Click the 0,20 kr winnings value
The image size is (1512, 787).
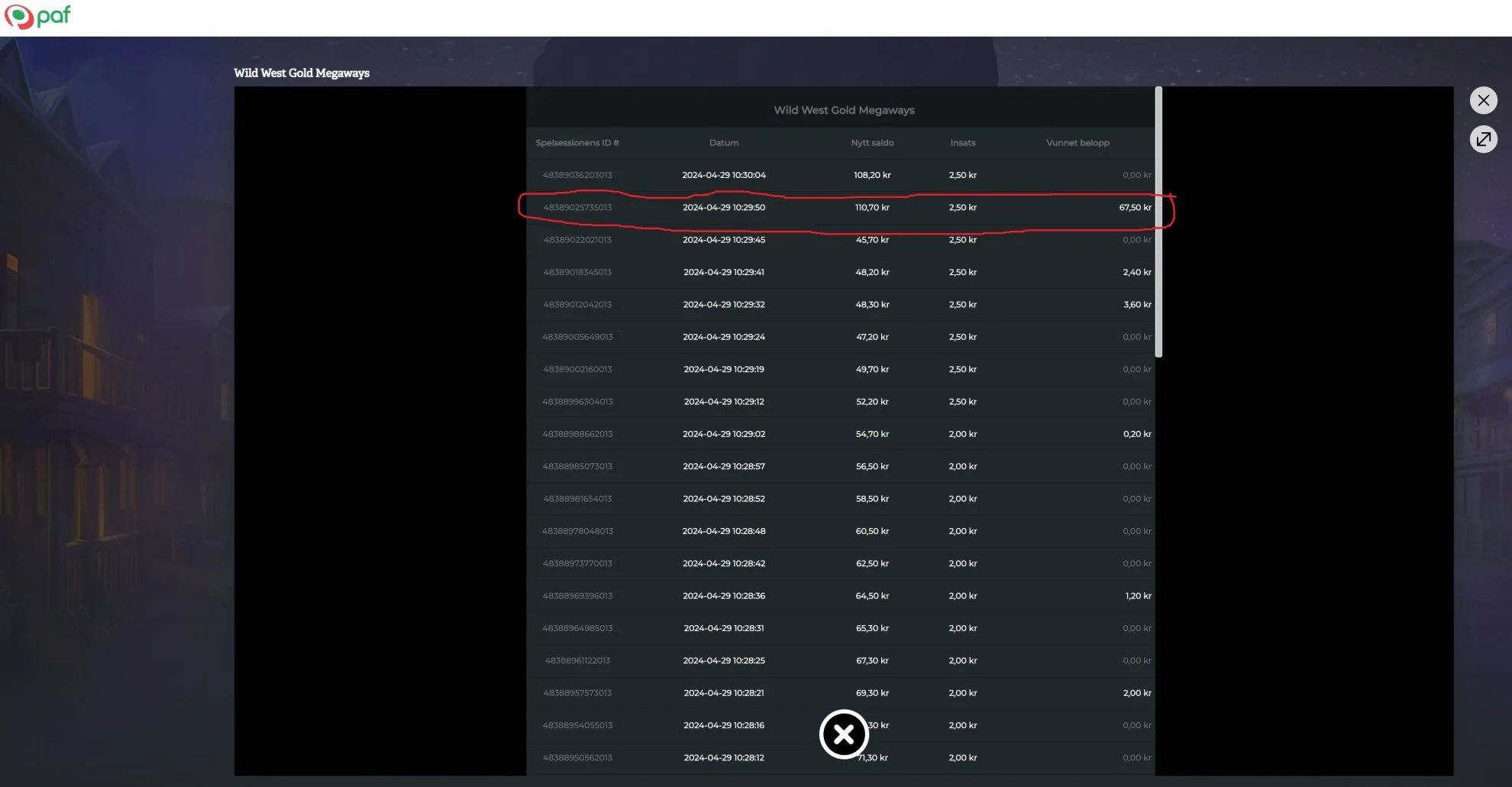(x=1137, y=434)
